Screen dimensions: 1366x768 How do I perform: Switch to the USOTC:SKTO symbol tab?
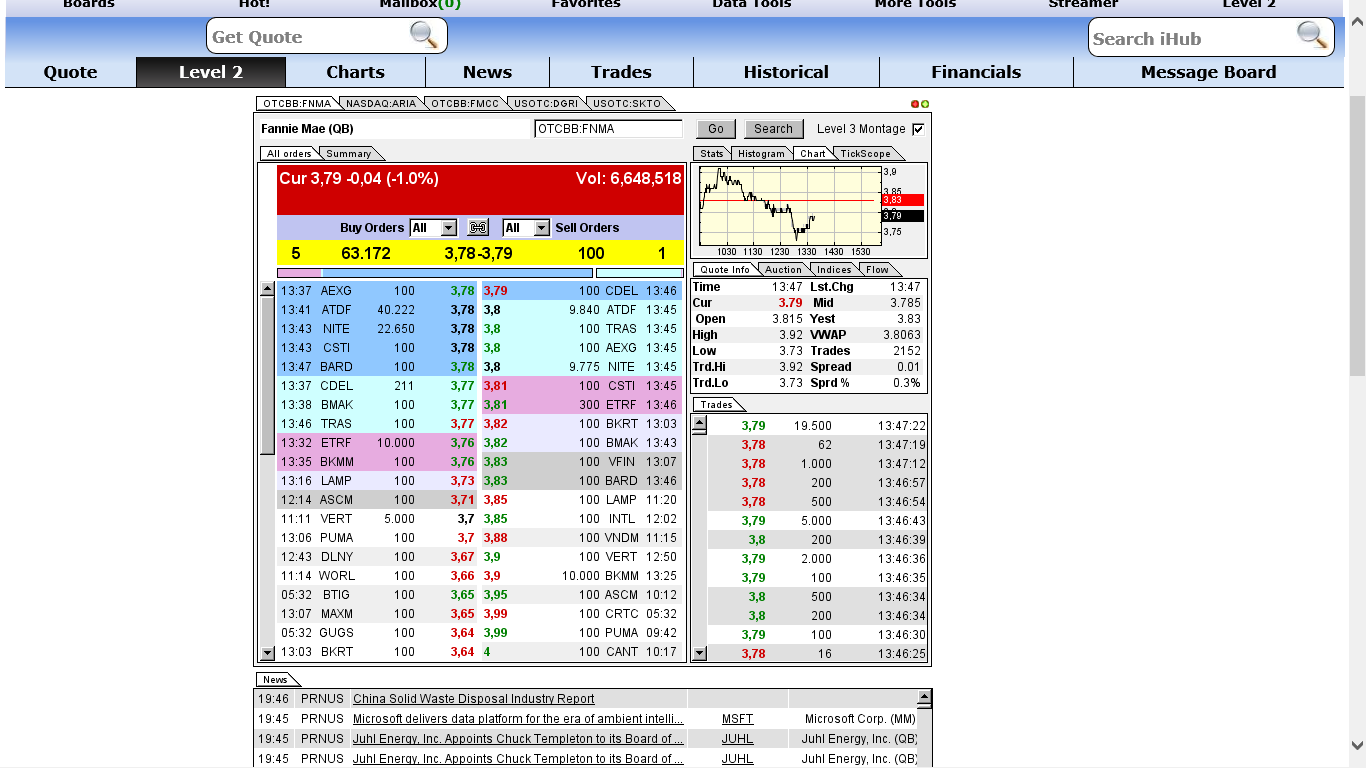(x=627, y=103)
